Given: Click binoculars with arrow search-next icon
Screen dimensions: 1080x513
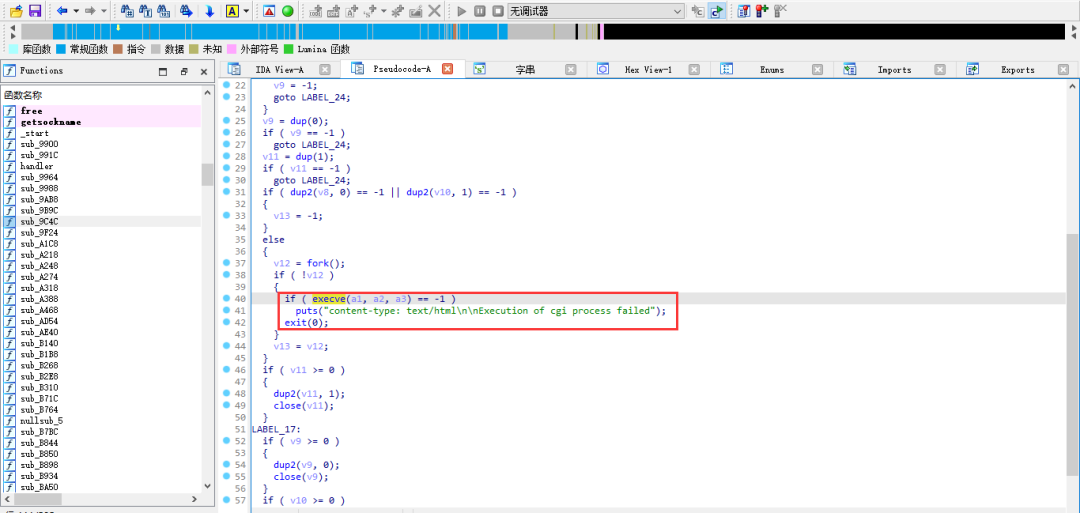Looking at the screenshot, I should [x=185, y=10].
